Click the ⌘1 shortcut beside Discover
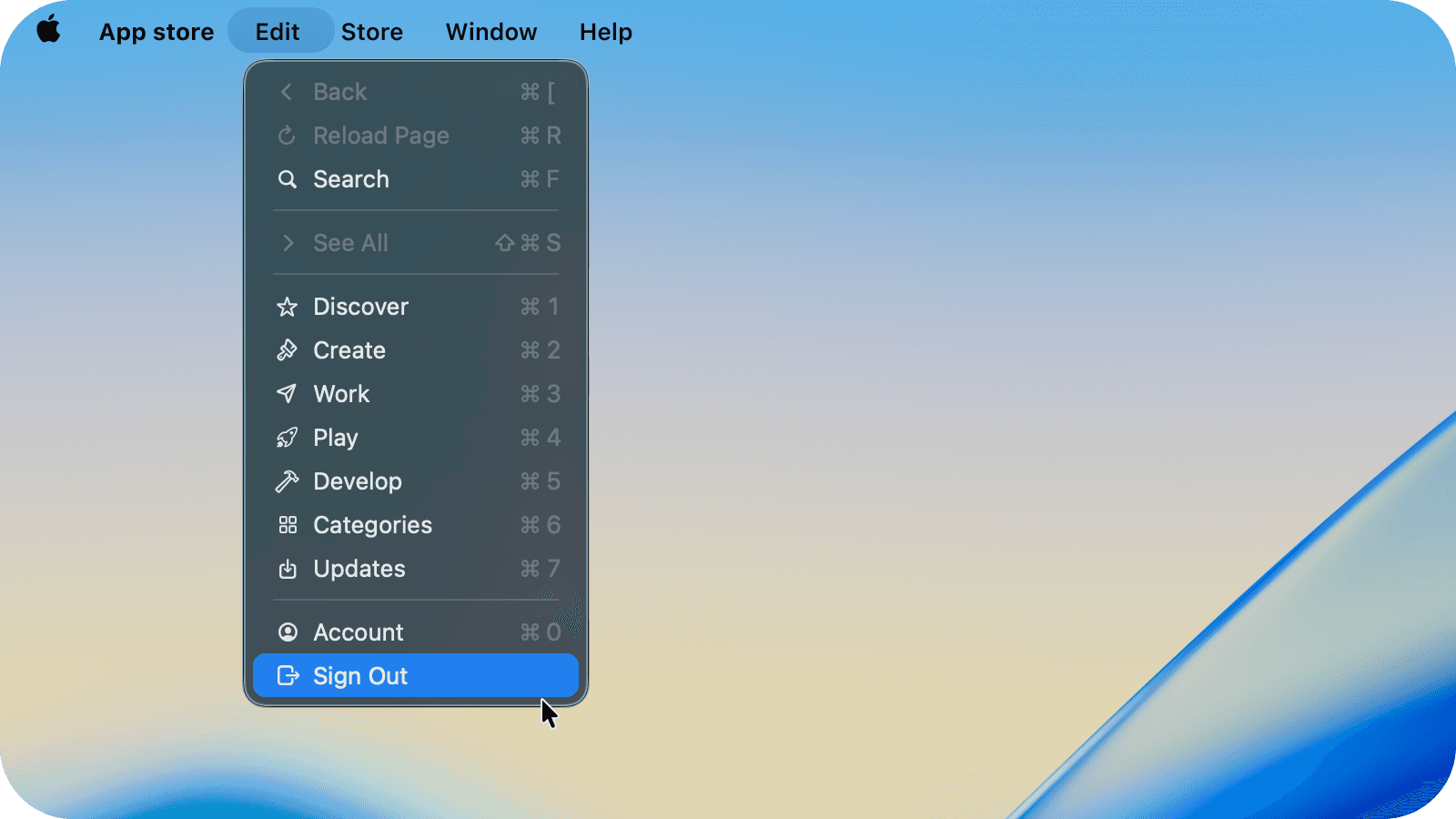The height and width of the screenshot is (819, 1456). [540, 307]
